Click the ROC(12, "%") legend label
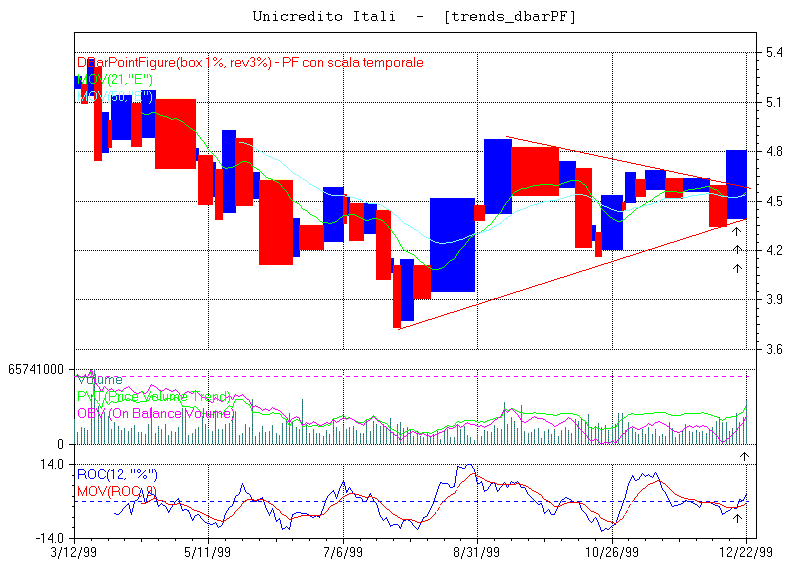The width and height of the screenshot is (792, 568). click(x=117, y=474)
